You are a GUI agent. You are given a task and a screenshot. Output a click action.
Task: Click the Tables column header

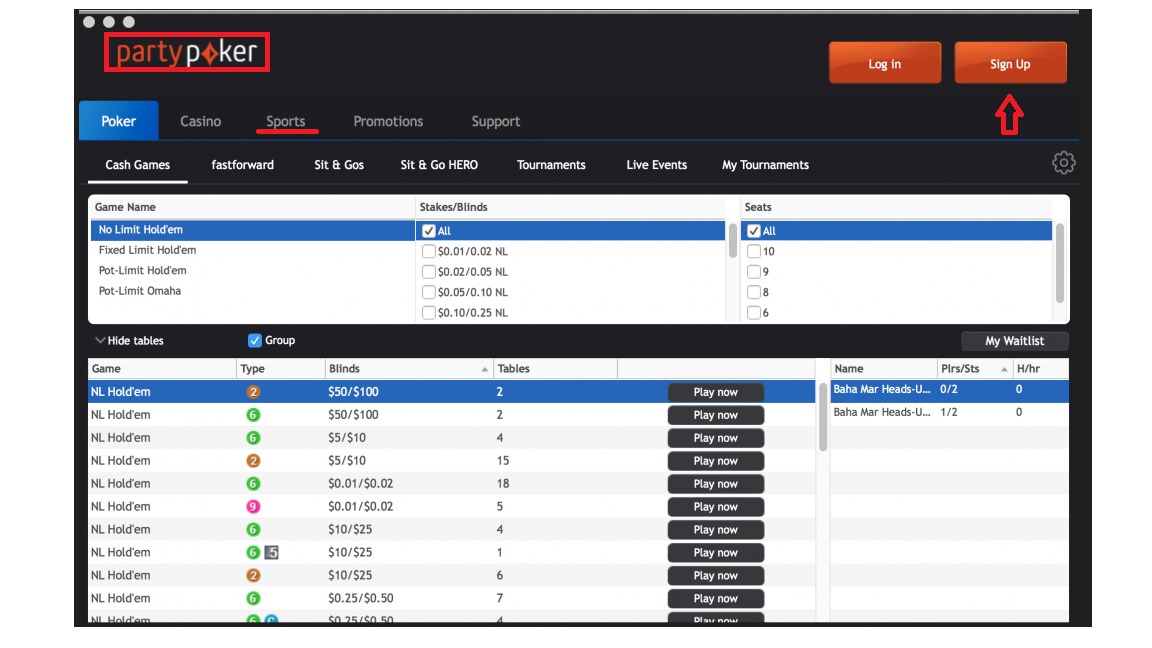(555, 369)
